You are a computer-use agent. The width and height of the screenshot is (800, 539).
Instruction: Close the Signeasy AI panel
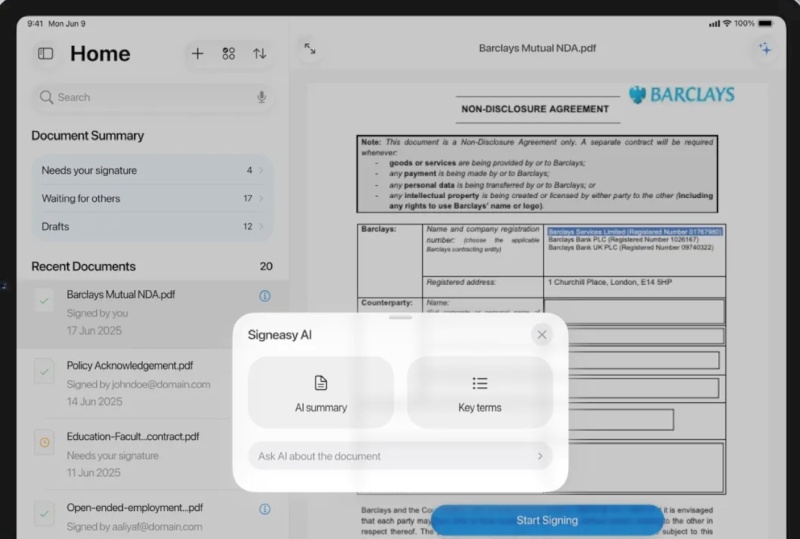[x=542, y=335]
